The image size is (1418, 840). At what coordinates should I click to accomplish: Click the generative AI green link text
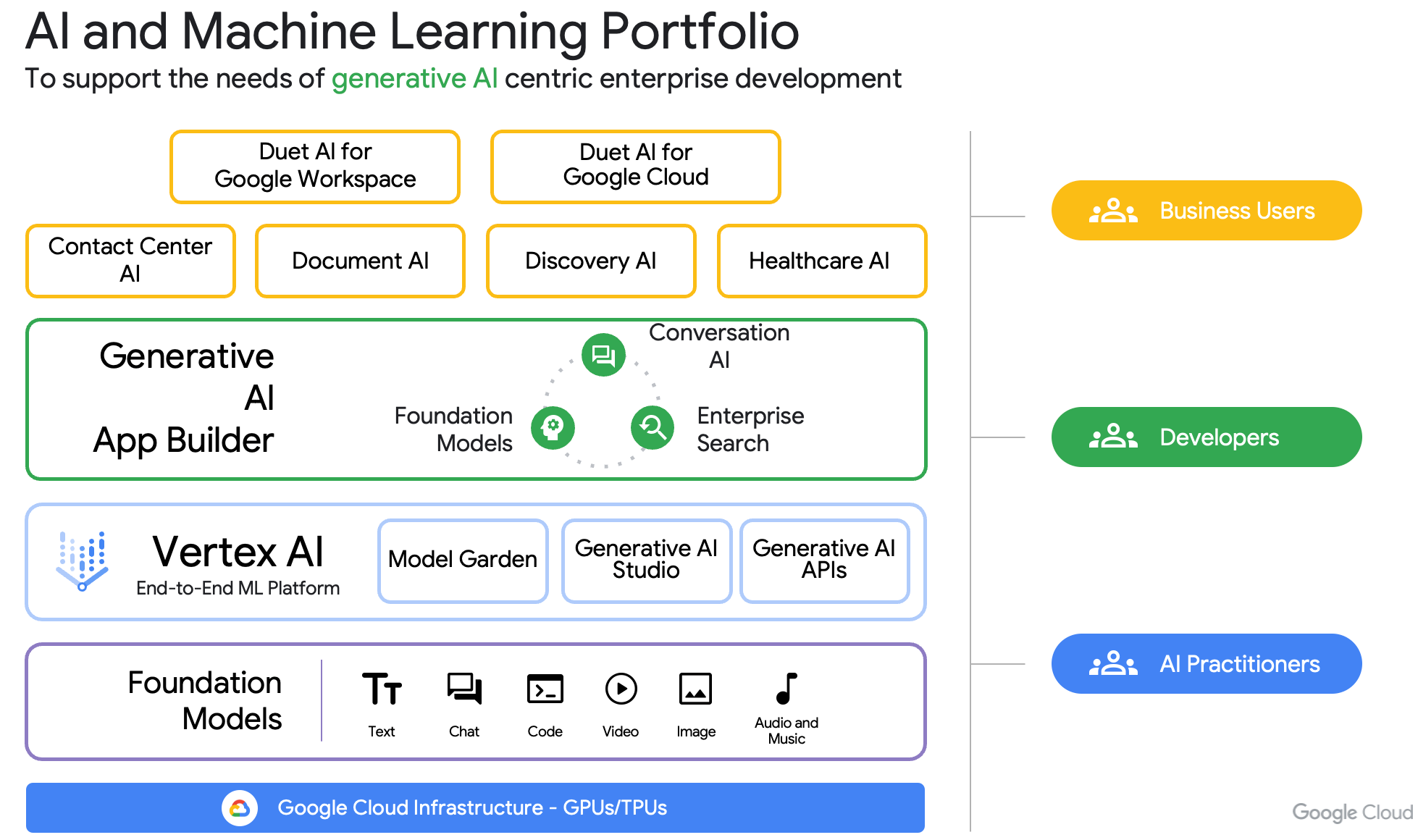(414, 78)
